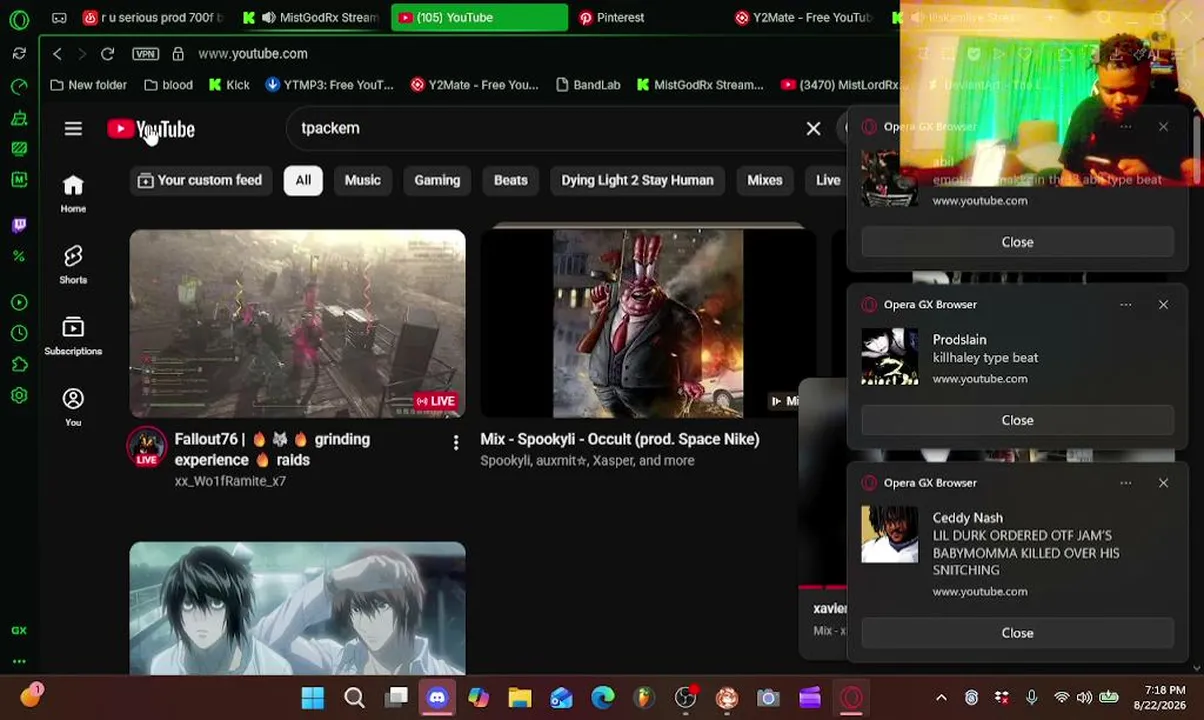Click the taskbar volume icon

[x=1084, y=698]
